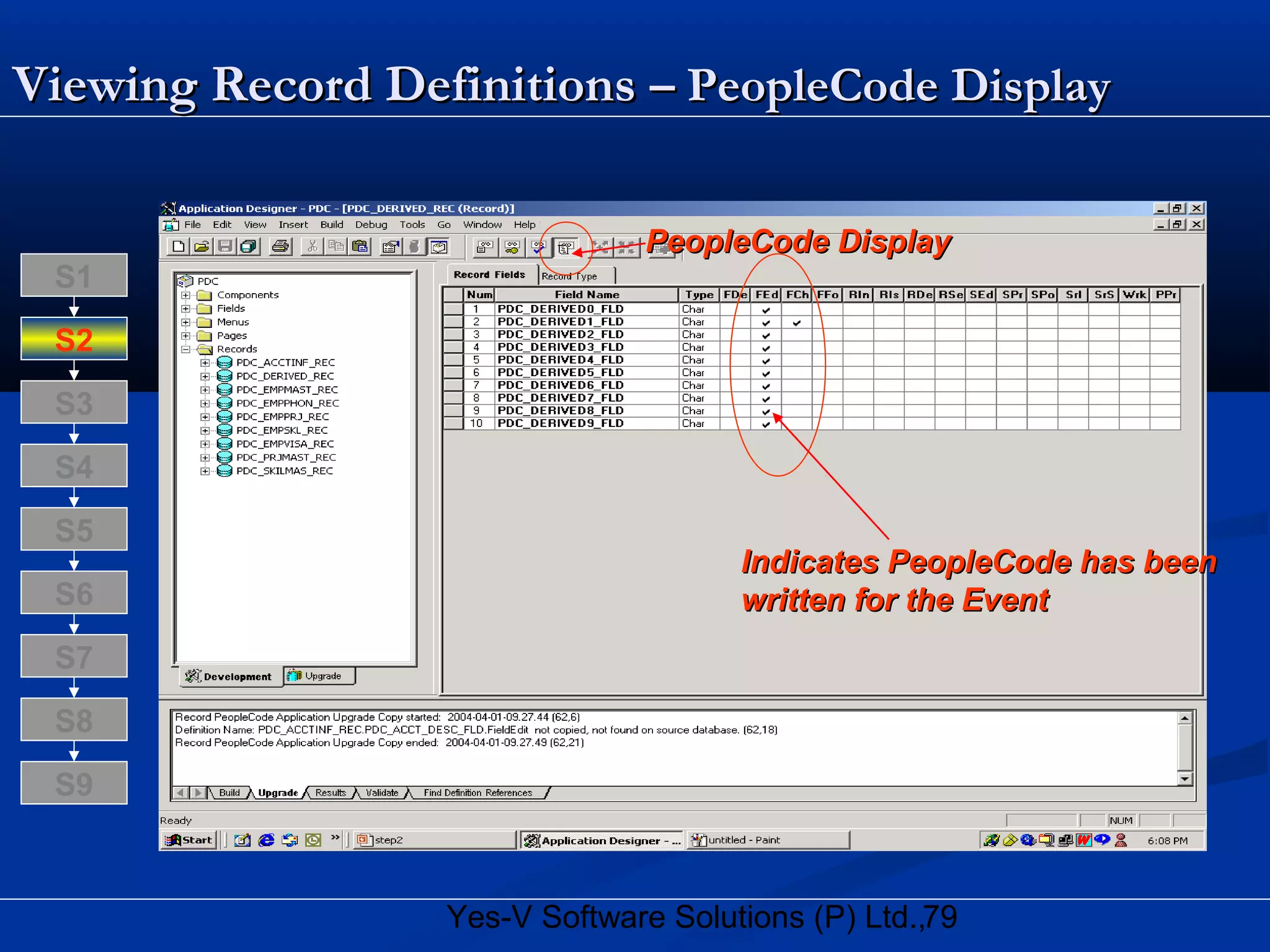Click Internet Explorer quick launch icon
Viewport: 1270px width, 952px height.
[266, 840]
